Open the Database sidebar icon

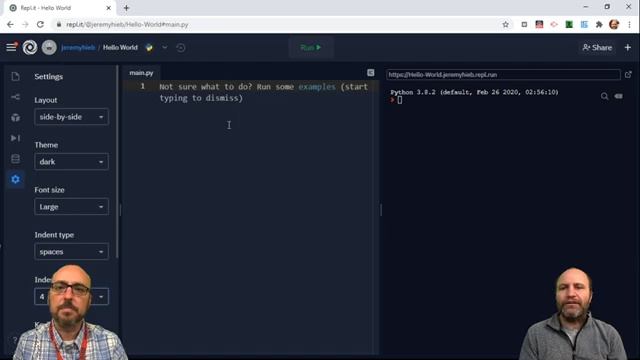tap(16, 159)
